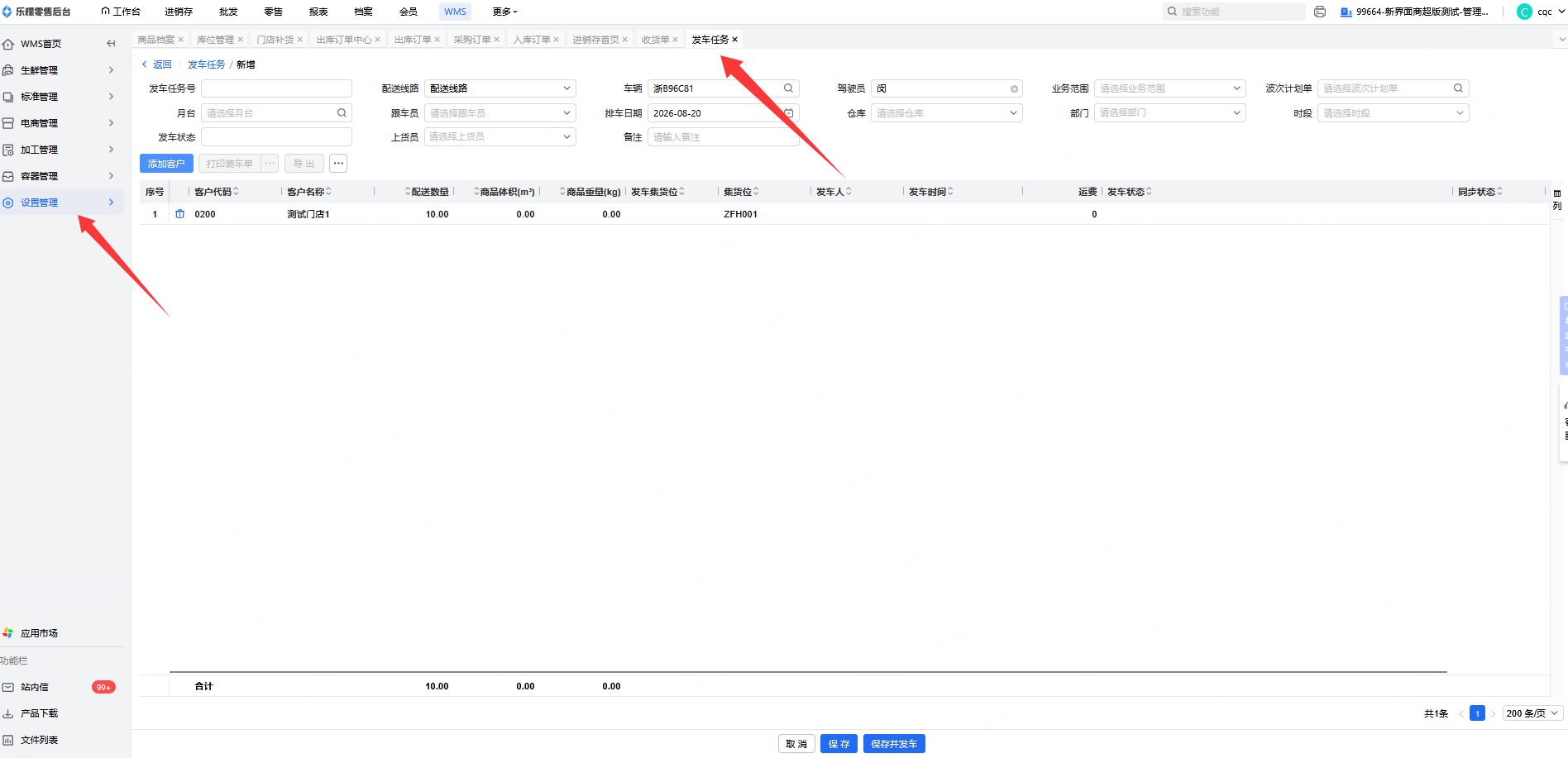This screenshot has width=1568, height=758.
Task: Sort by 客户名称 column
Action: click(328, 192)
